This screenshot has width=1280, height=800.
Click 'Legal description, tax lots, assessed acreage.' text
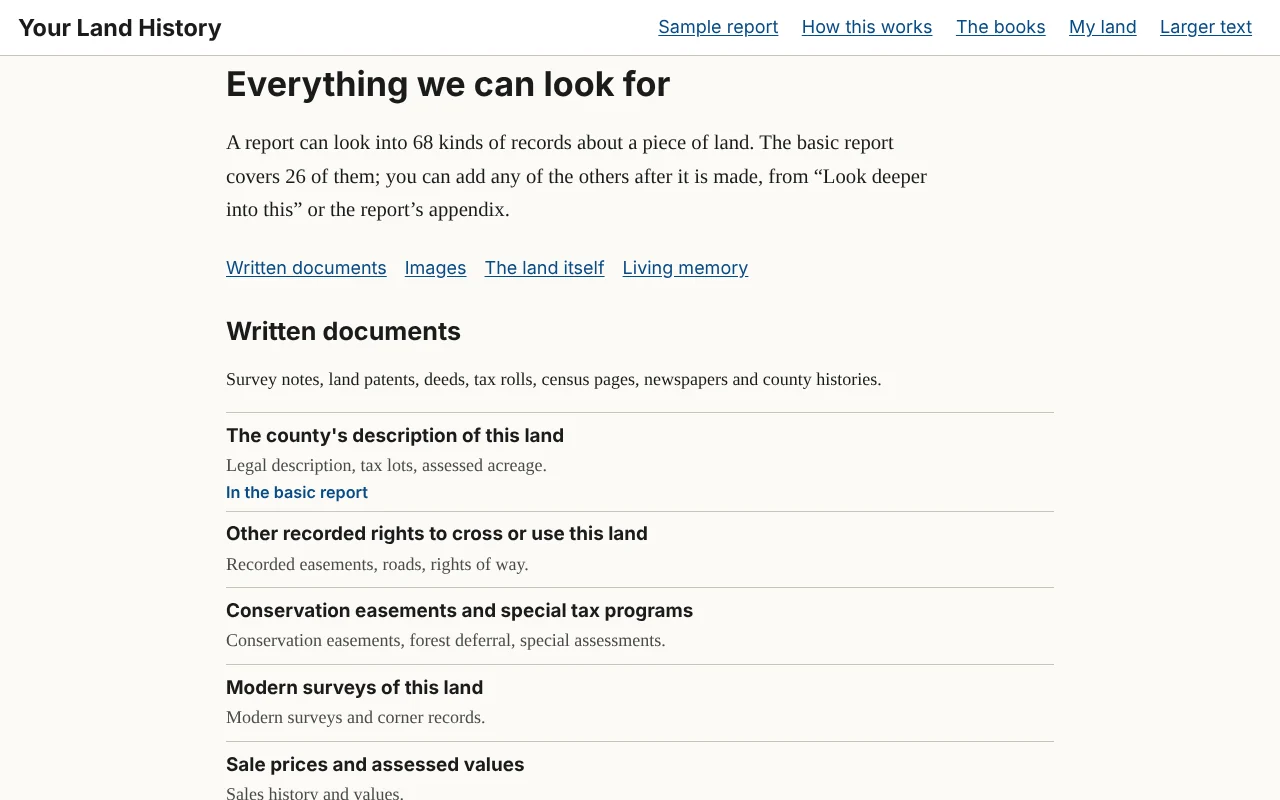tap(386, 465)
